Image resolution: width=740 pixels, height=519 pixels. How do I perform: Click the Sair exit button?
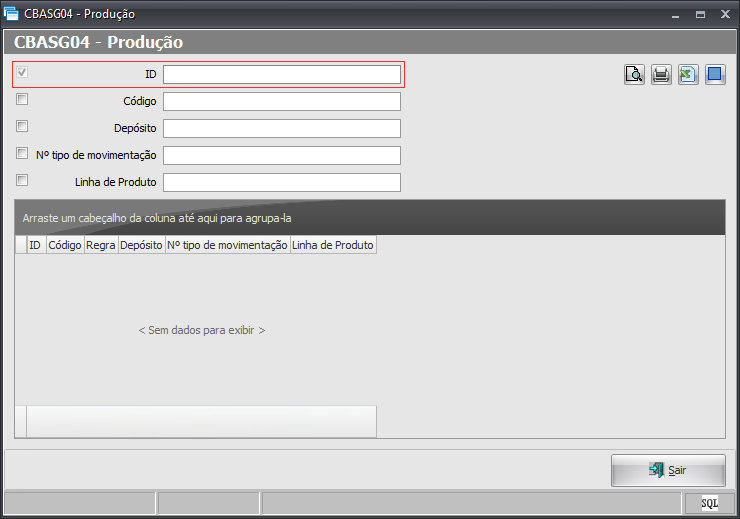click(668, 470)
